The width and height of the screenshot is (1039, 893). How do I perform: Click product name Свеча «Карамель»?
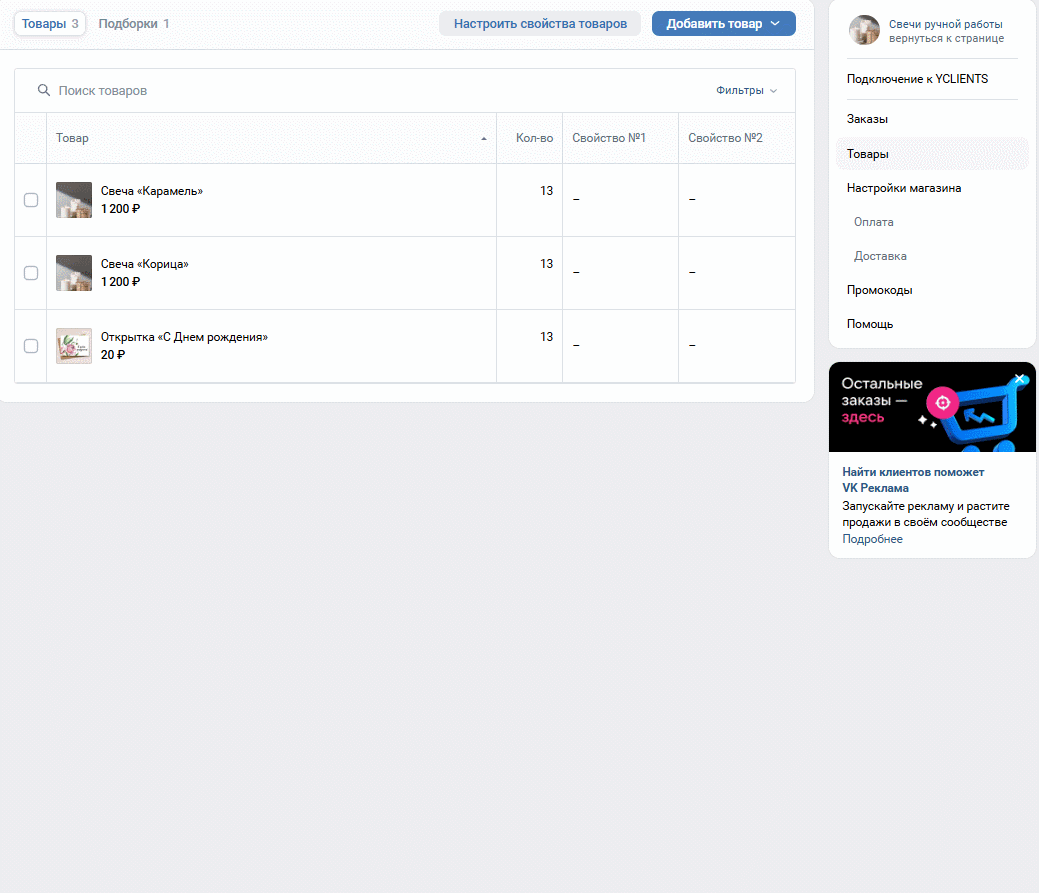tap(152, 191)
